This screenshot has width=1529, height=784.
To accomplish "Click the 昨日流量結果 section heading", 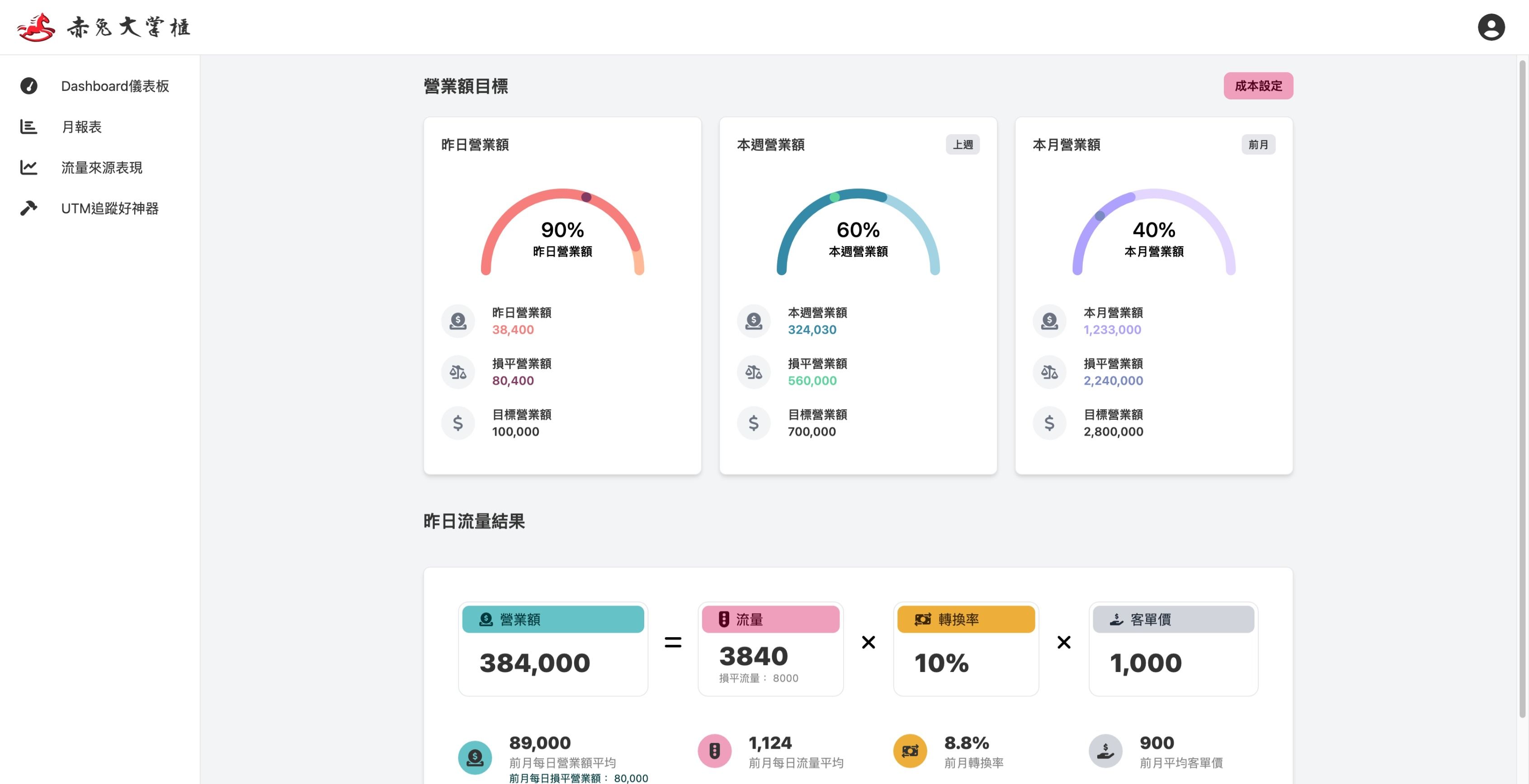I will pyautogui.click(x=474, y=521).
